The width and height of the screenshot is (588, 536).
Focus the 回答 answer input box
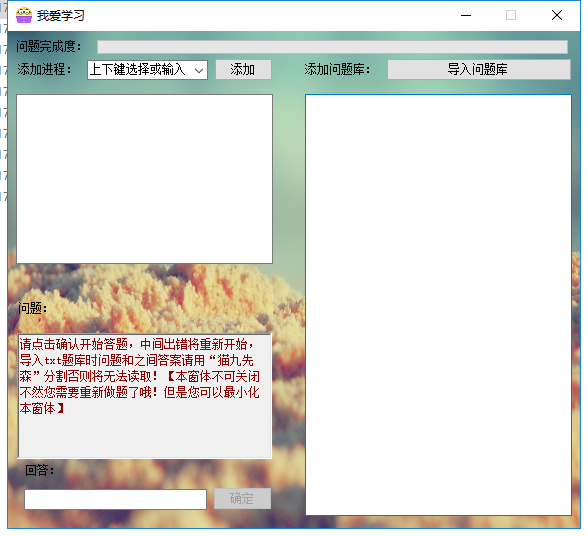click(116, 499)
